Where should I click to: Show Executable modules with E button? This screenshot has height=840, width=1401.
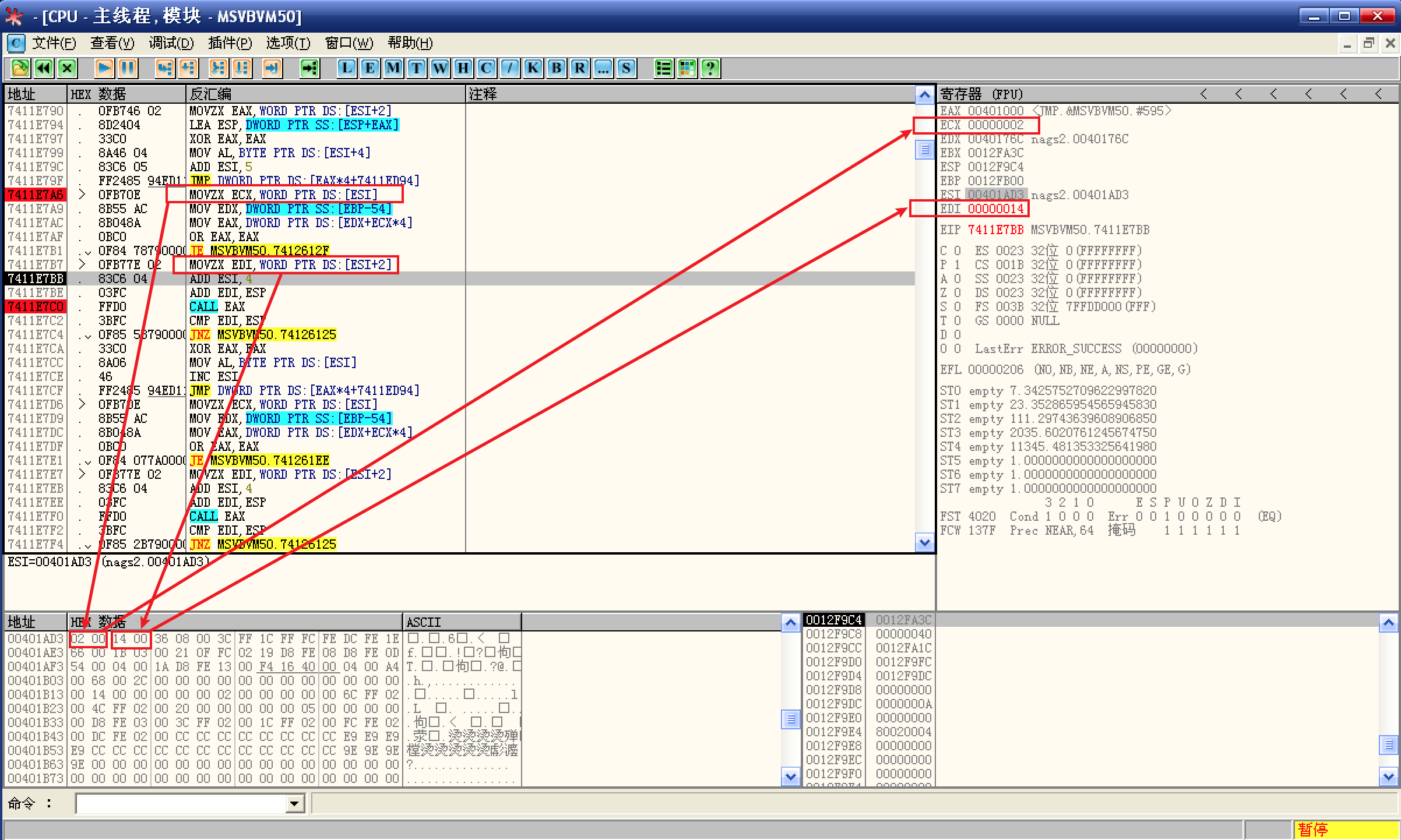click(370, 68)
